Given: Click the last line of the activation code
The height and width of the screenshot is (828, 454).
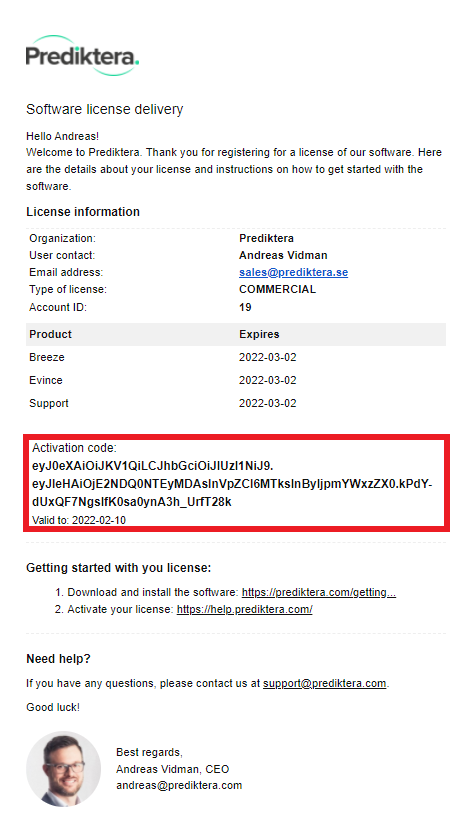Looking at the screenshot, I should tap(131, 502).
